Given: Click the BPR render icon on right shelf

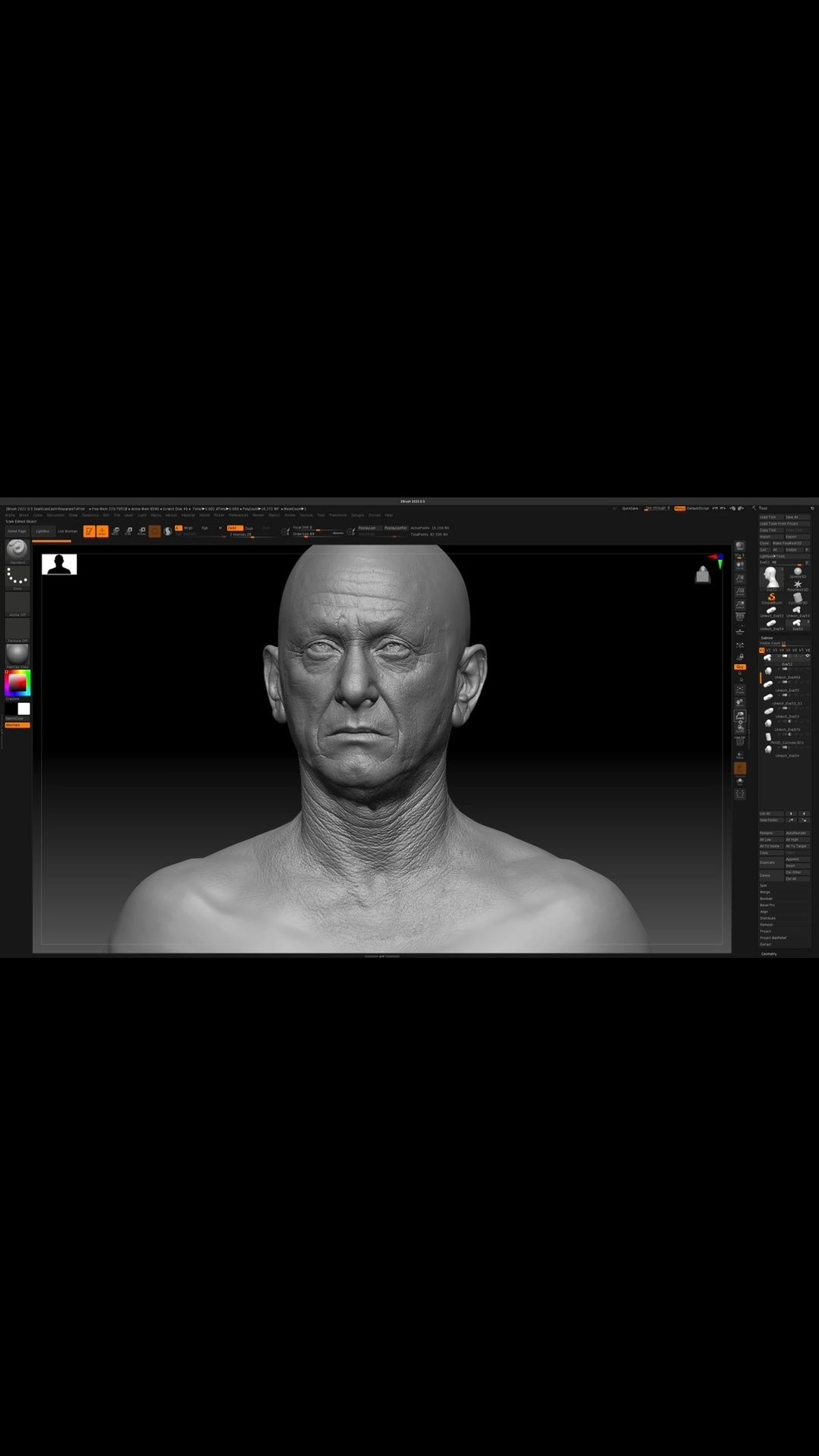Looking at the screenshot, I should (x=740, y=547).
